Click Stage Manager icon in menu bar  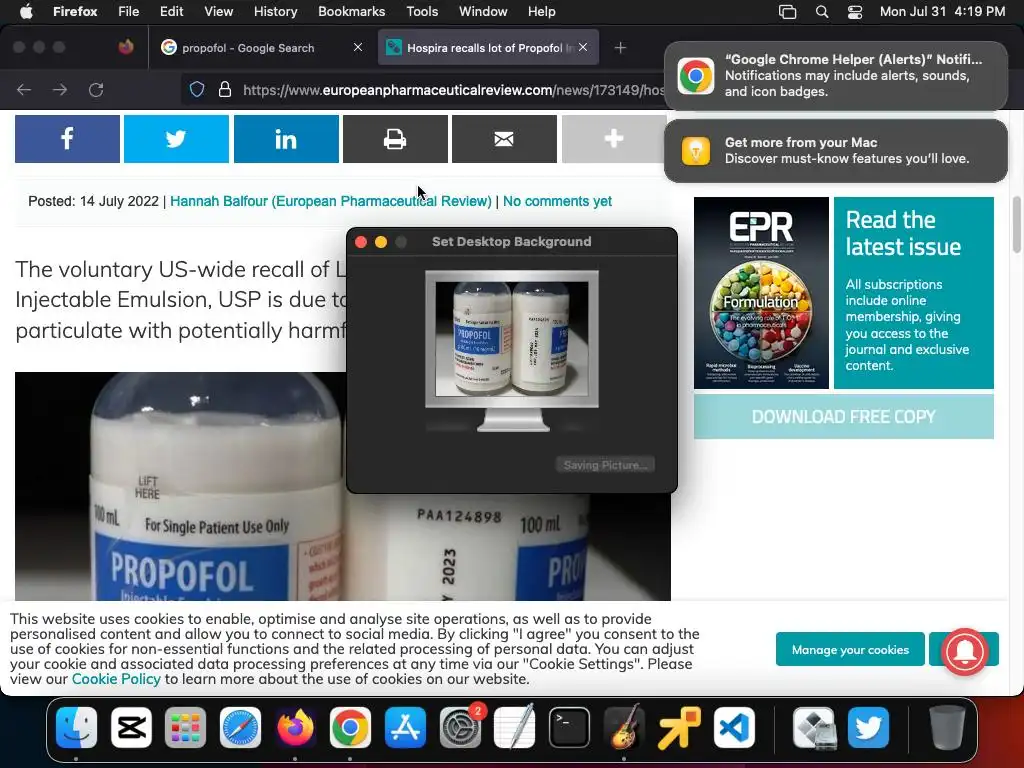(788, 12)
